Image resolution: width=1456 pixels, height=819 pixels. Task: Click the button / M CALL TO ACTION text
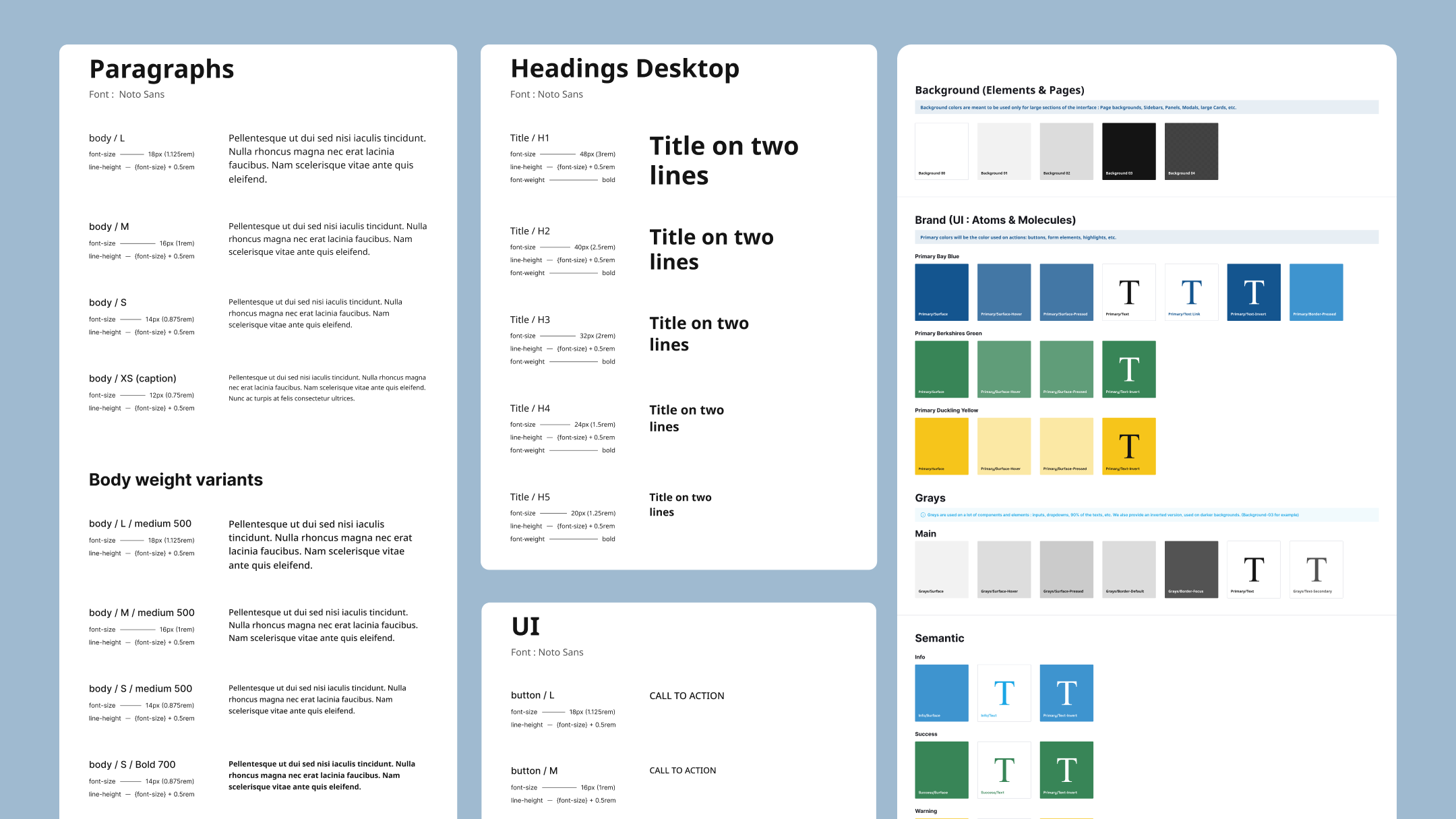coord(682,770)
